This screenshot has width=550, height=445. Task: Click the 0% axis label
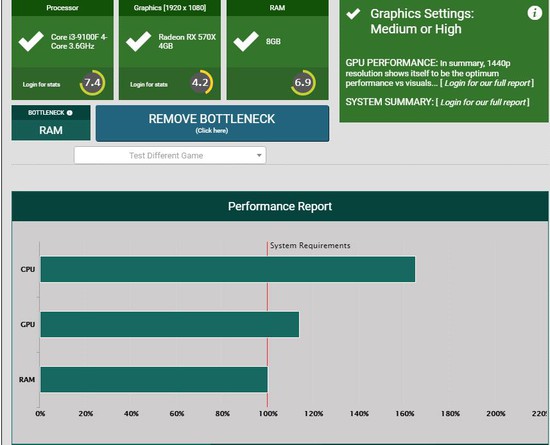(40, 414)
